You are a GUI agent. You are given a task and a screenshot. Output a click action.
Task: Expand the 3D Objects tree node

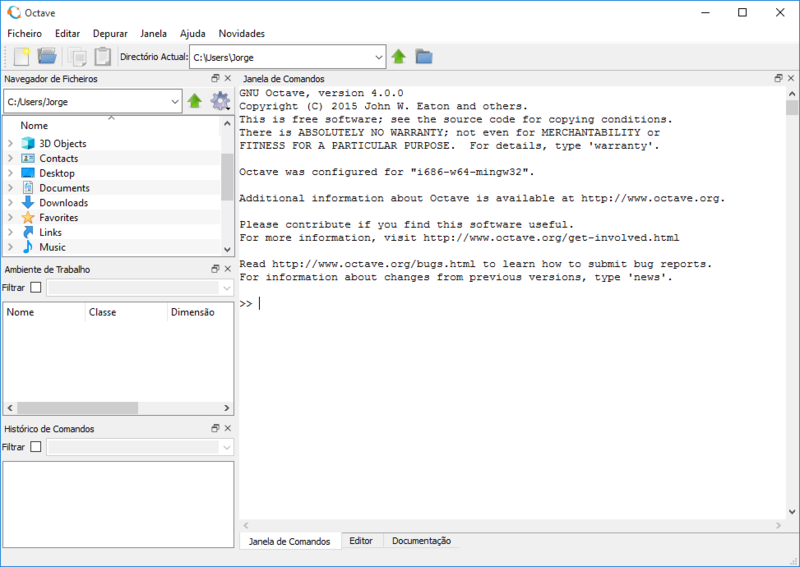(10, 143)
